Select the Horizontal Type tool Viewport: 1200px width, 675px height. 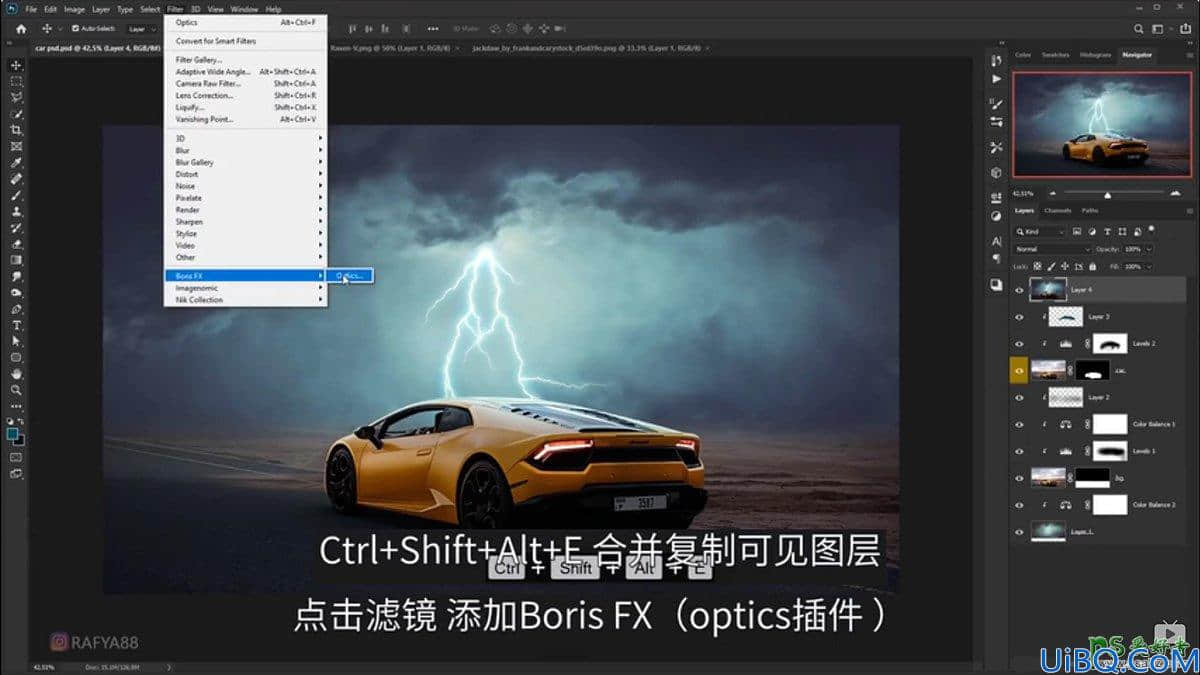16,325
